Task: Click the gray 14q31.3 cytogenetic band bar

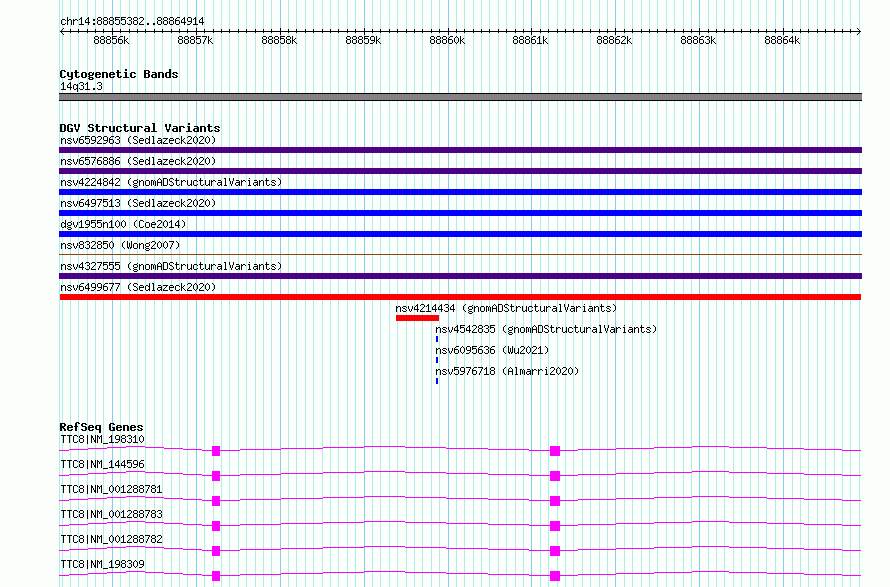Action: click(x=460, y=97)
